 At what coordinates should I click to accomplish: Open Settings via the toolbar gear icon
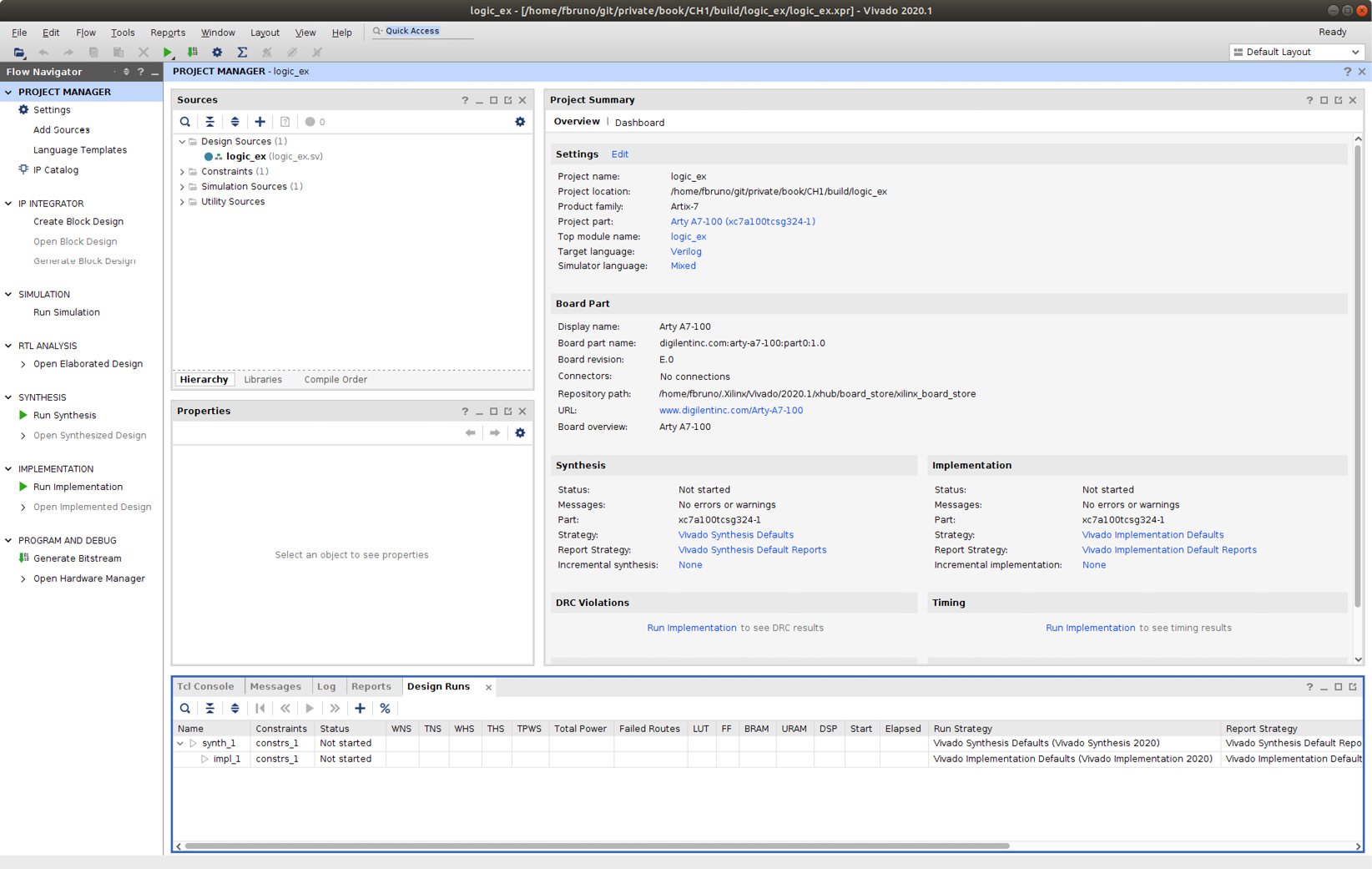(x=217, y=52)
